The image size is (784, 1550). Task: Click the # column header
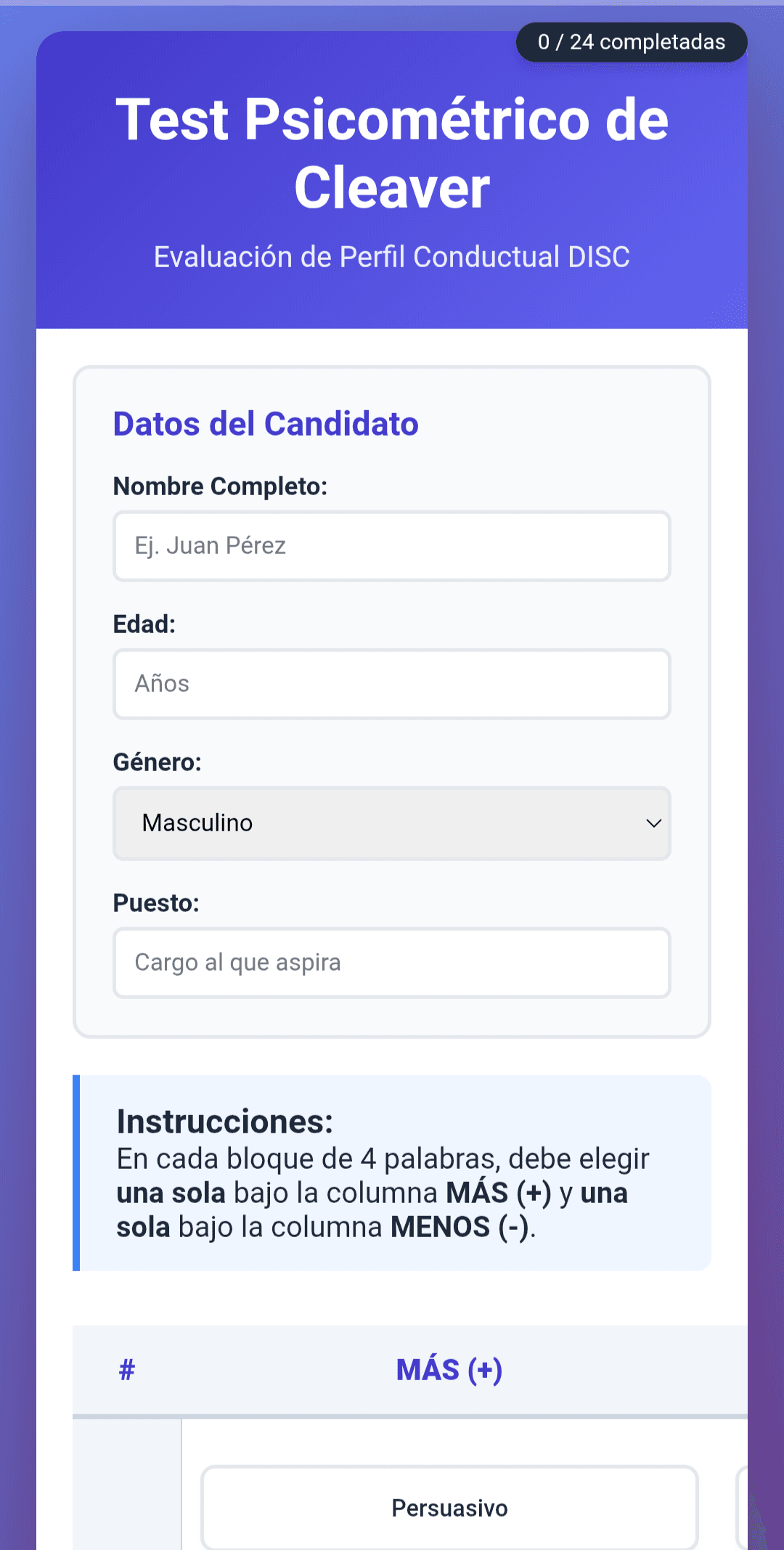click(x=127, y=1370)
